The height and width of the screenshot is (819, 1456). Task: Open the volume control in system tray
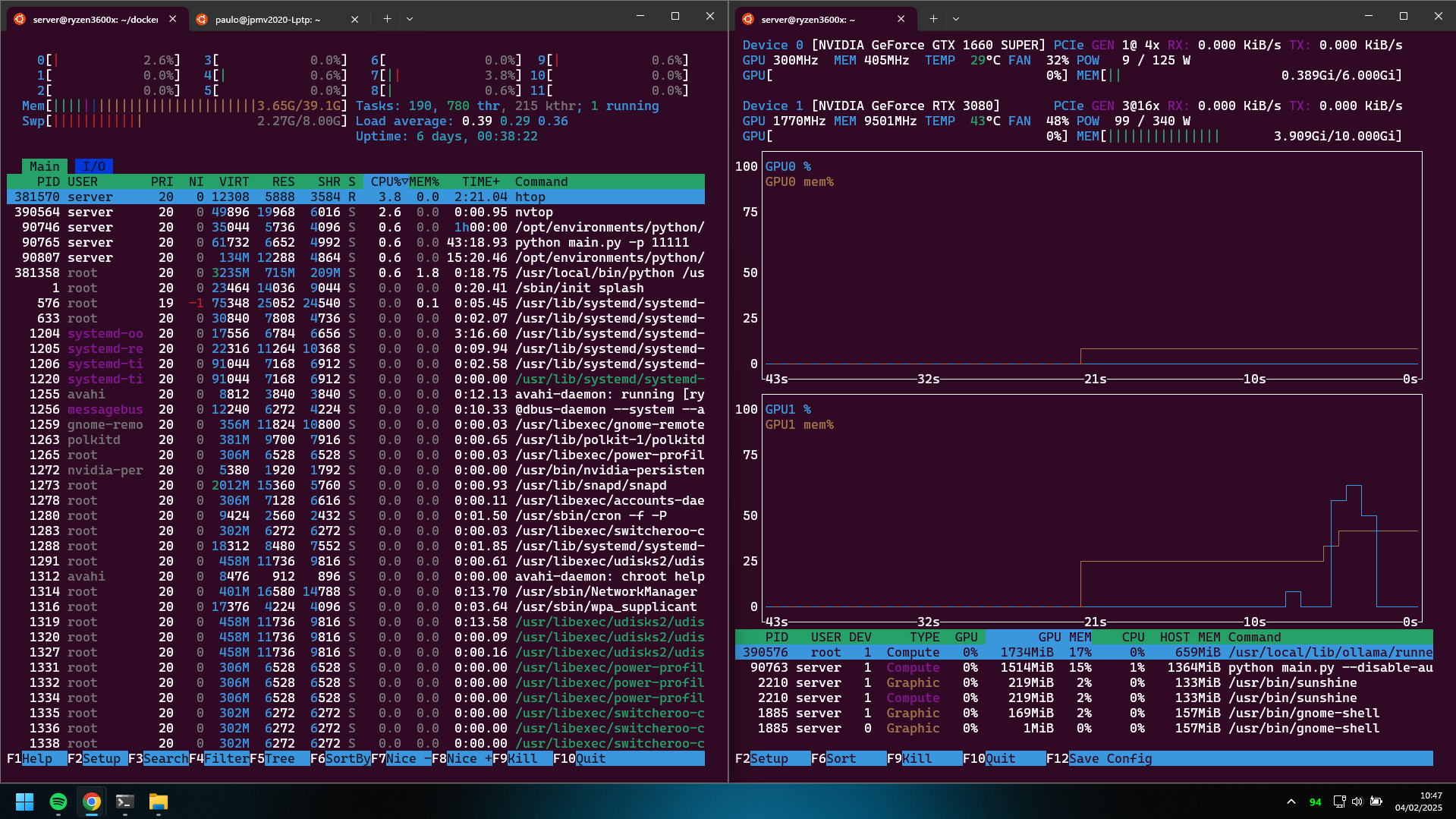pos(1357,802)
